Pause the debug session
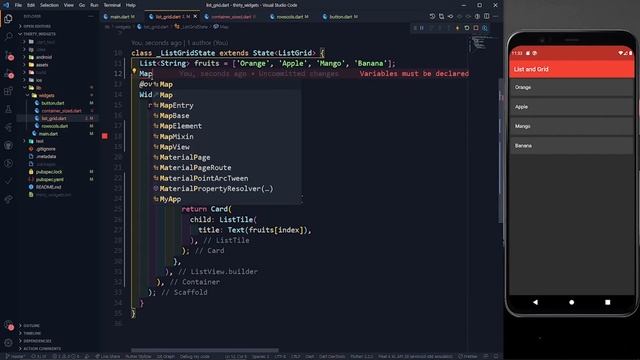This screenshot has width=640, height=360. (422, 28)
